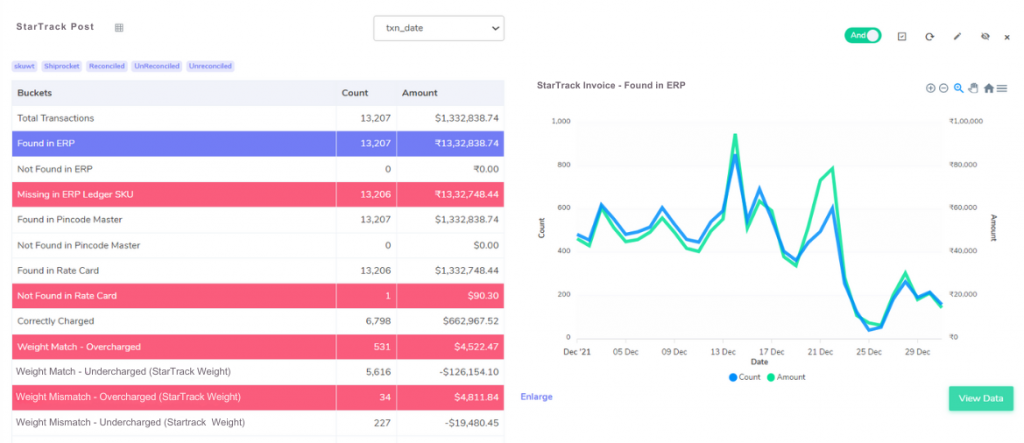Image resolution: width=1024 pixels, height=443 pixels.
Task: Select the Shiprocket tag
Action: [61, 66]
